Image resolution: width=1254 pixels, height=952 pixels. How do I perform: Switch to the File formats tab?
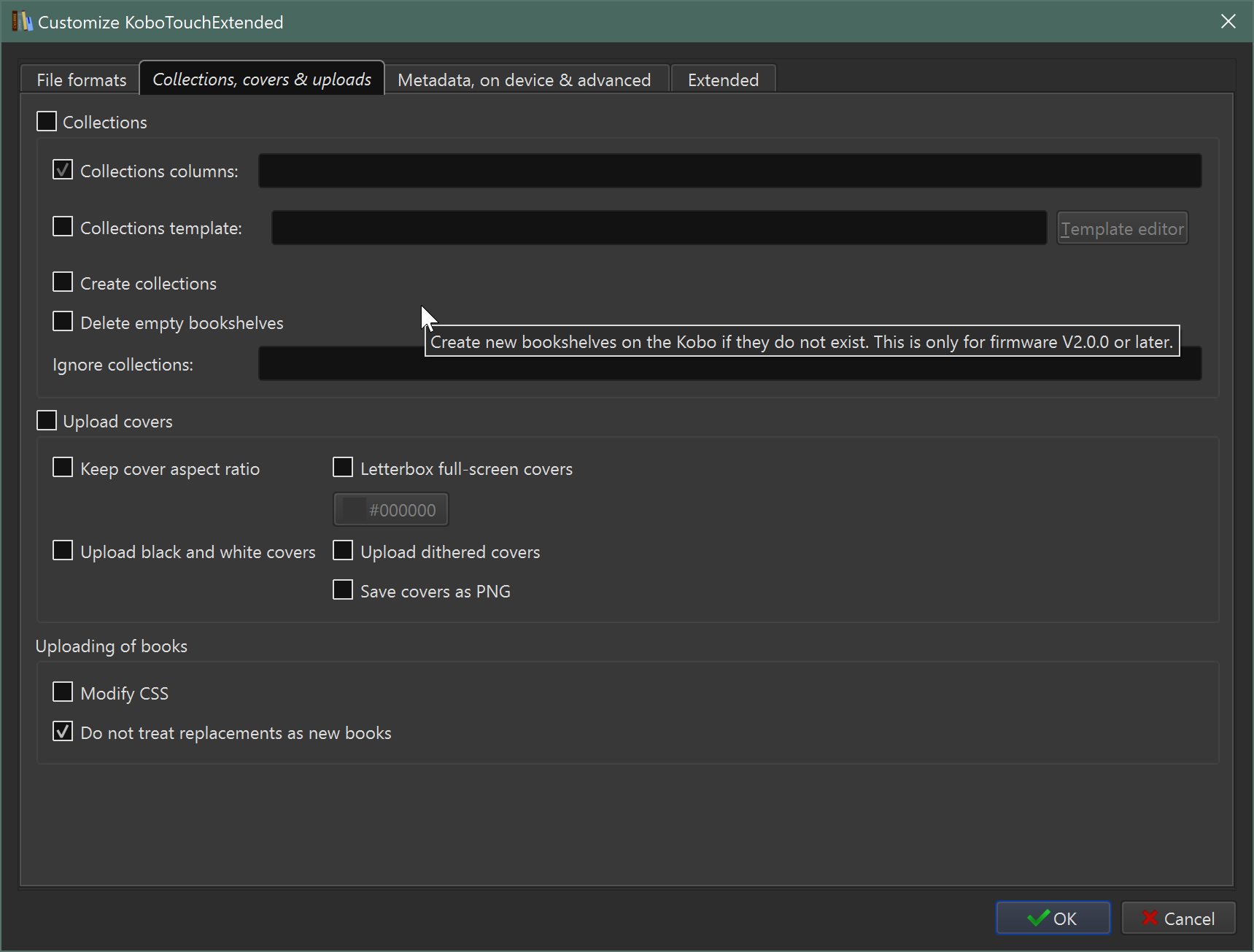coord(81,80)
